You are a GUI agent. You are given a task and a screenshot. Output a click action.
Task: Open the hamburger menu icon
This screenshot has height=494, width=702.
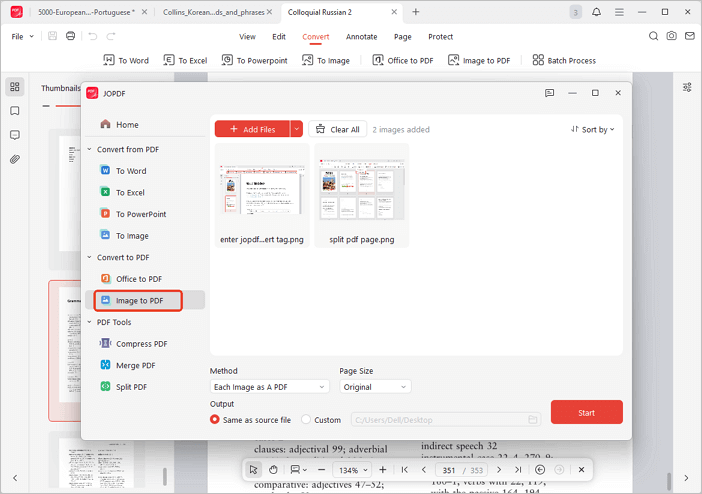619,12
